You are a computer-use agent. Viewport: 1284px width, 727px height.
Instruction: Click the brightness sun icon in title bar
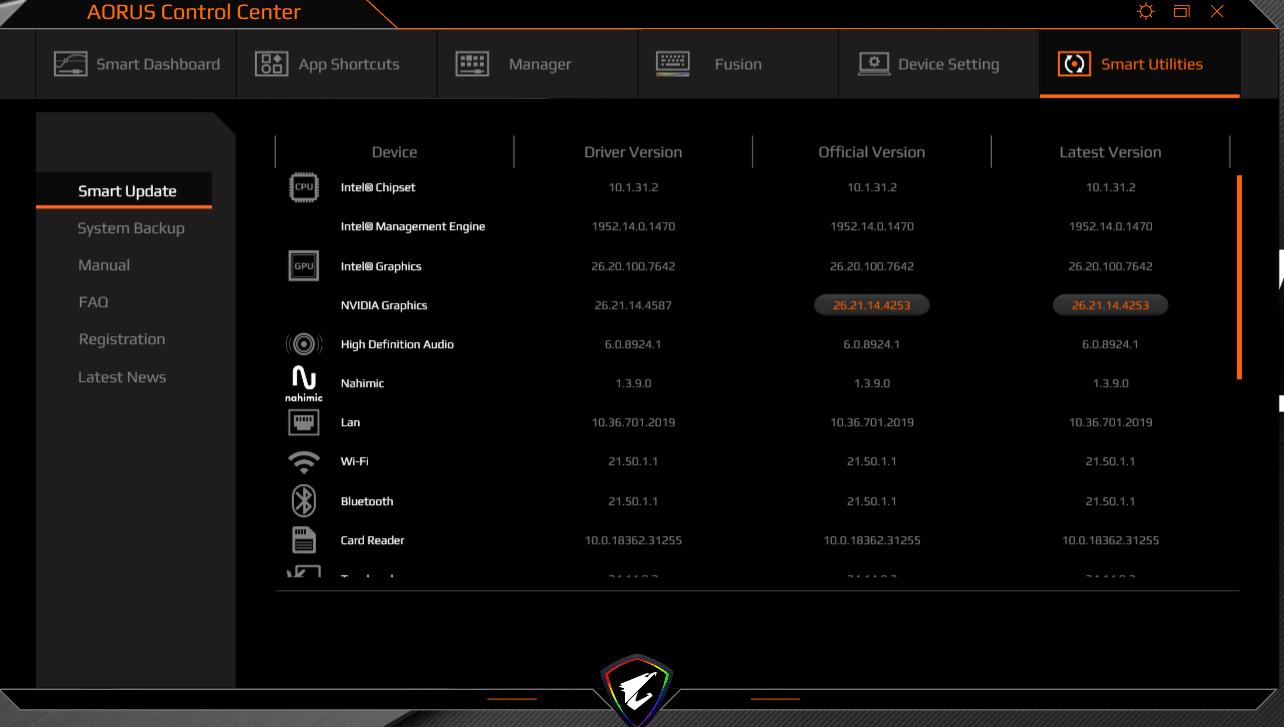pos(1146,12)
